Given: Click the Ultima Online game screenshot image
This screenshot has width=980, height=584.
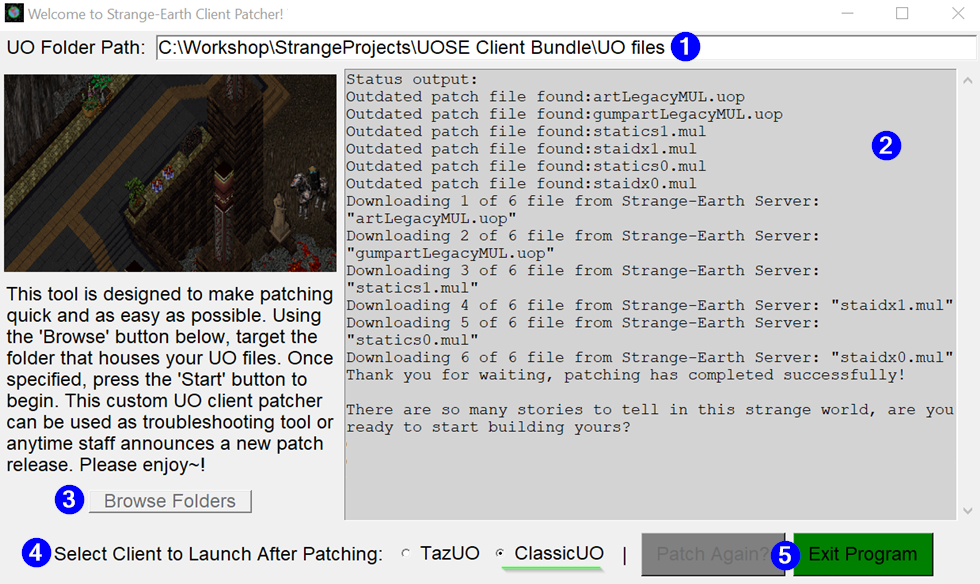Looking at the screenshot, I should (x=170, y=172).
